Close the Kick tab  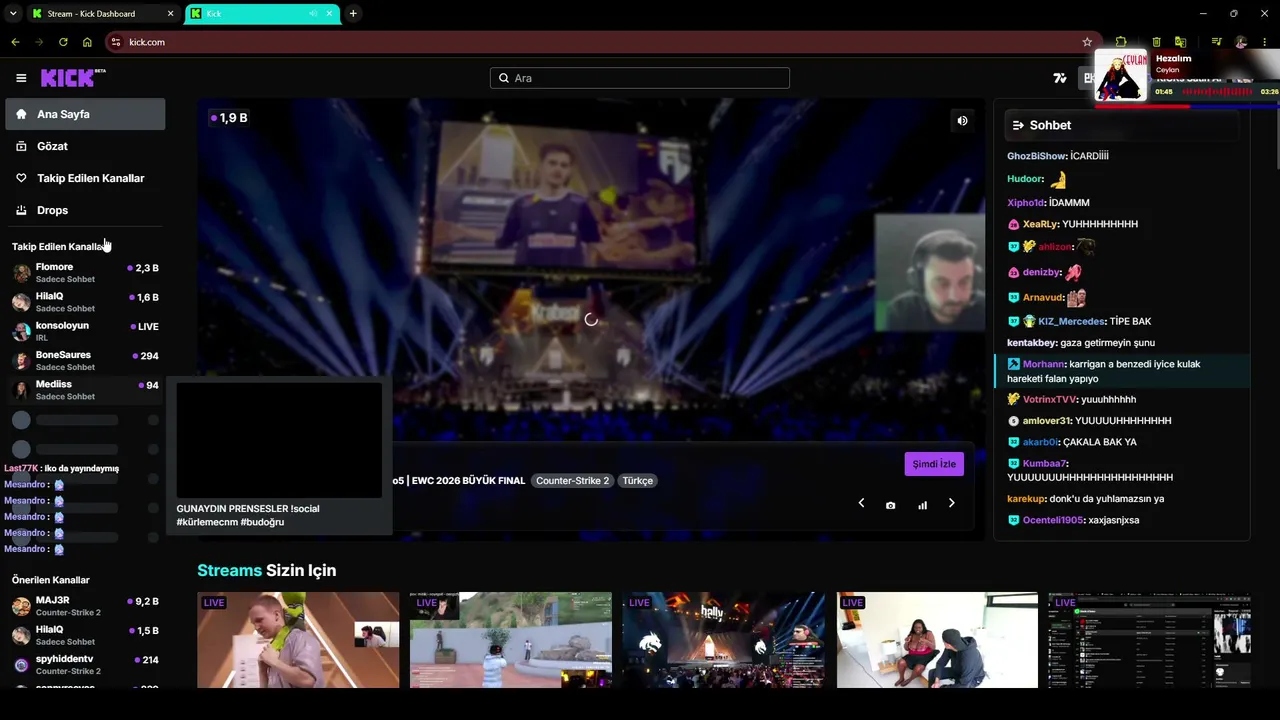330,13
